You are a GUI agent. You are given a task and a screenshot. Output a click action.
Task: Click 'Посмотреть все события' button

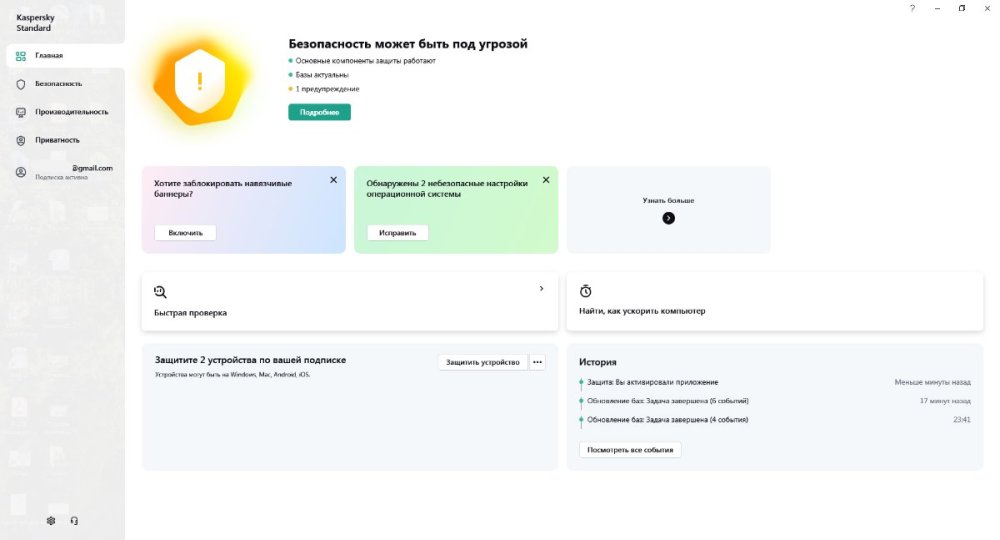coord(630,450)
